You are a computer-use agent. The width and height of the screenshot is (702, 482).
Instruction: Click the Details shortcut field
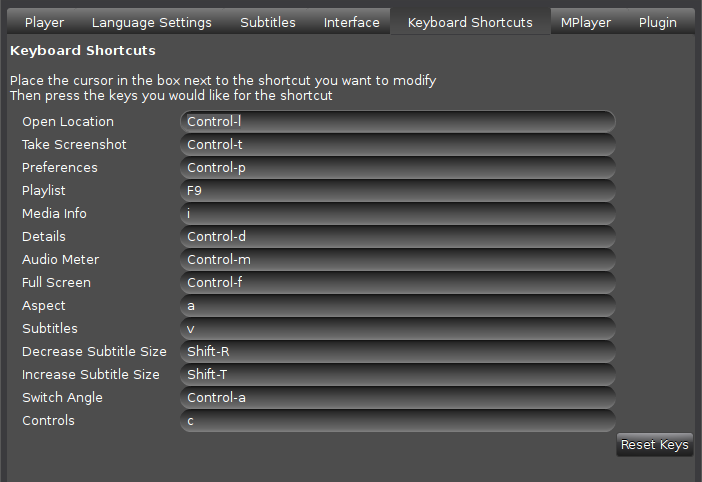(398, 236)
